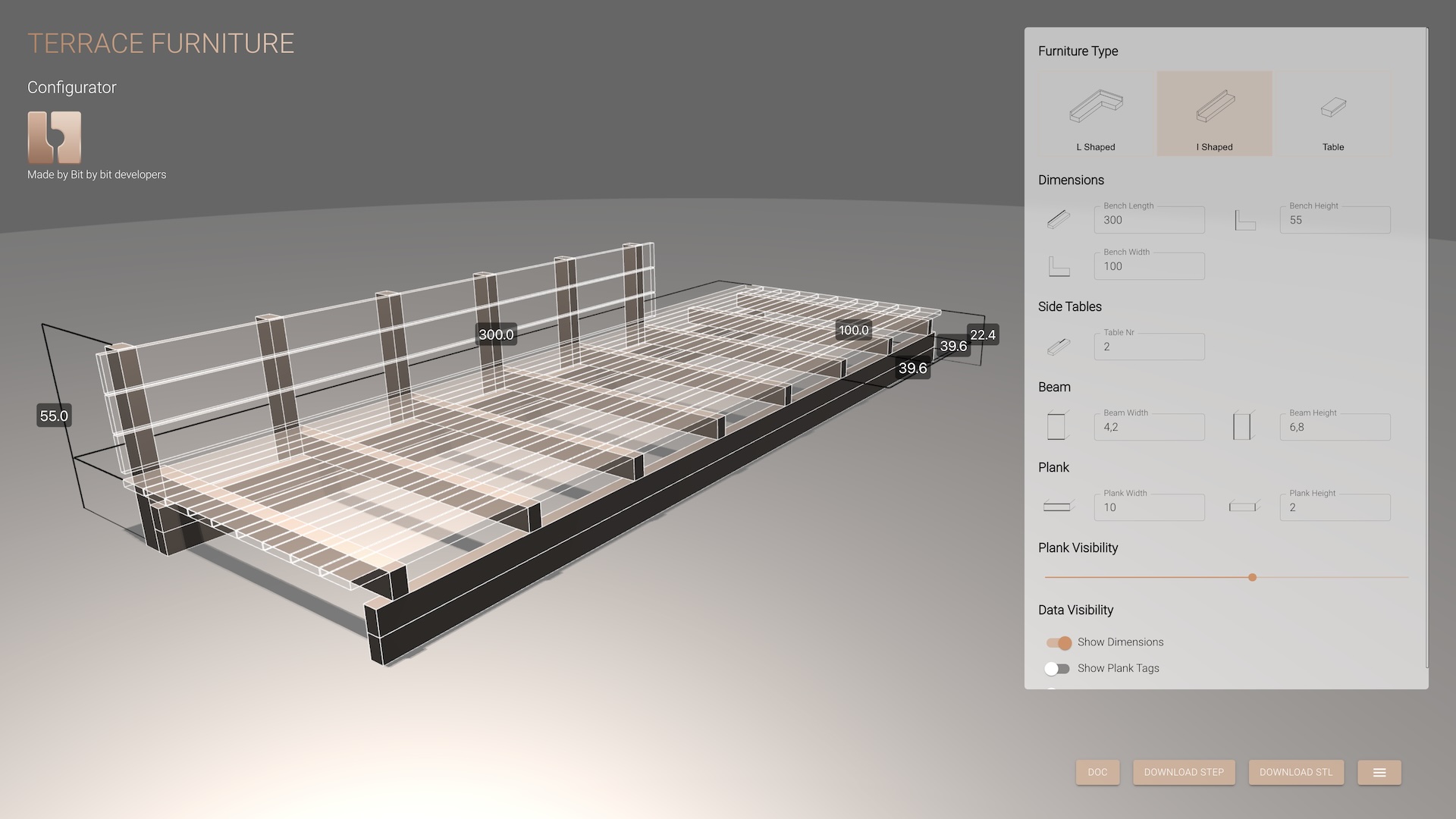
Task: Open the DOC button
Action: (x=1097, y=773)
